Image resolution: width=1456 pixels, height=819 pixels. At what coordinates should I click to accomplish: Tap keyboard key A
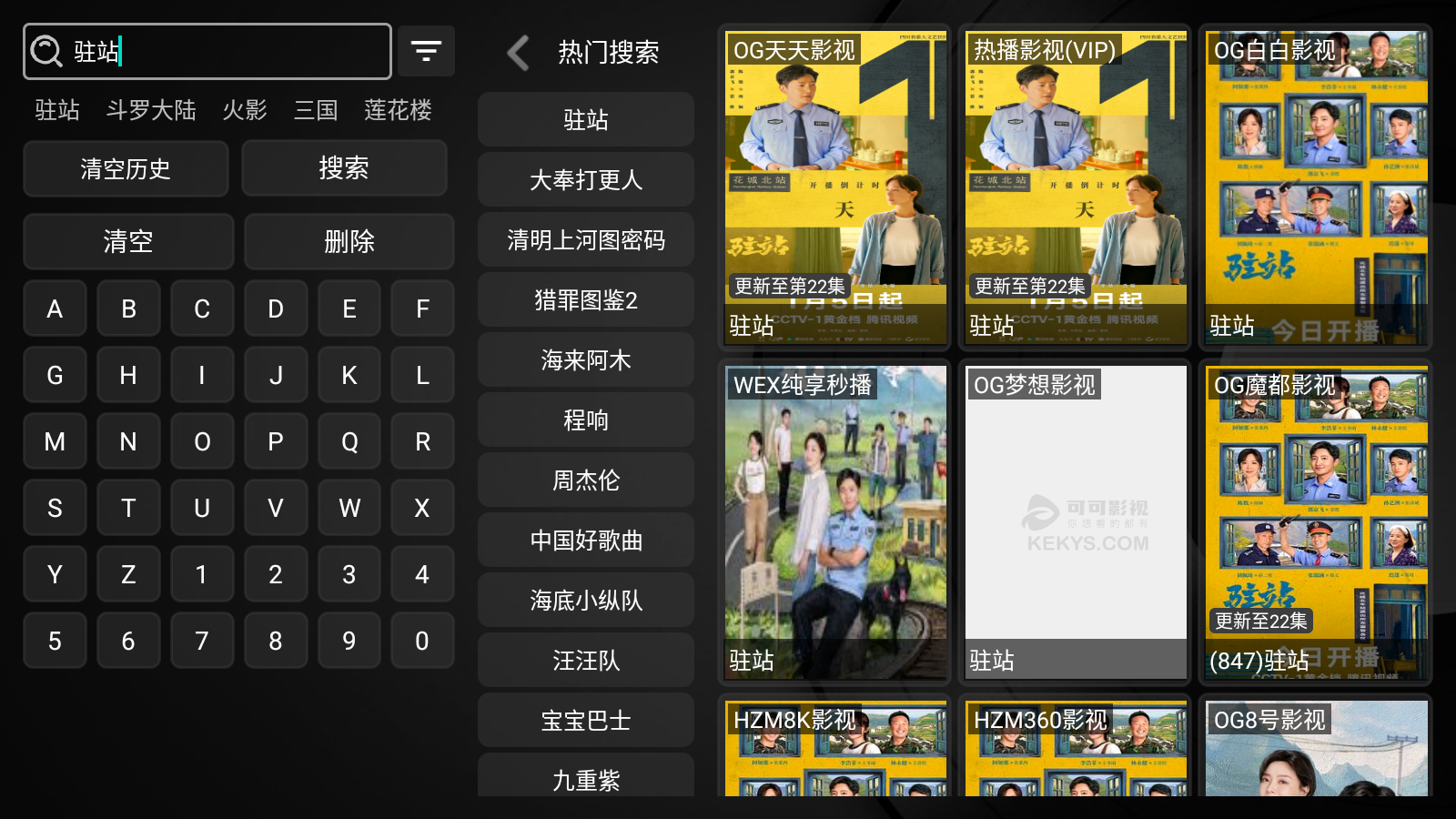click(x=55, y=308)
